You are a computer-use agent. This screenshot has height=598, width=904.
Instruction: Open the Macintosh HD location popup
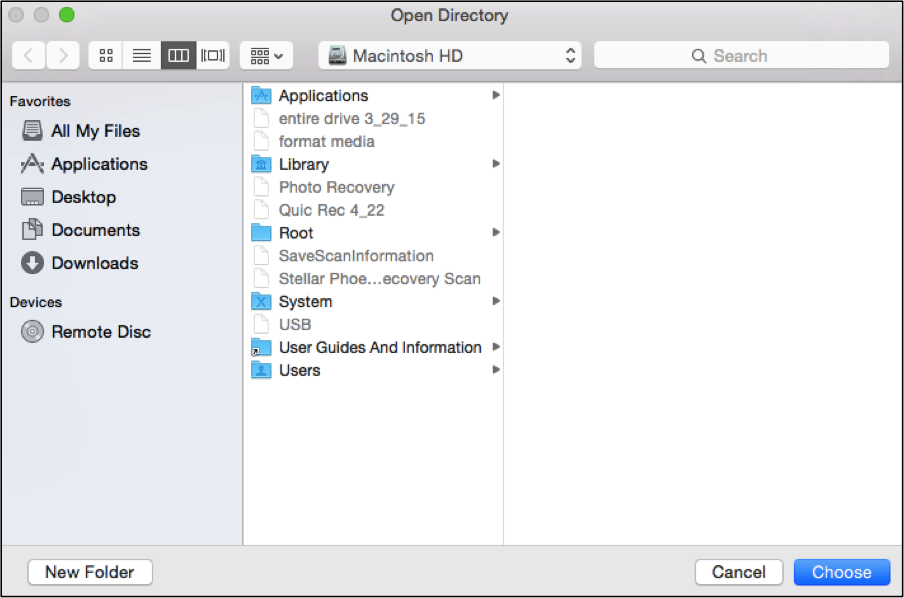450,56
